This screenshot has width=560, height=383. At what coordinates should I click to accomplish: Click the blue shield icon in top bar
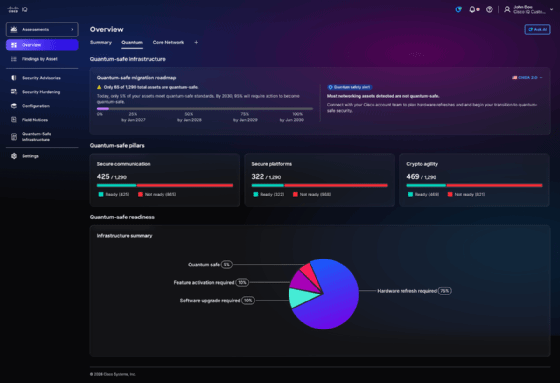pyautogui.click(x=459, y=10)
